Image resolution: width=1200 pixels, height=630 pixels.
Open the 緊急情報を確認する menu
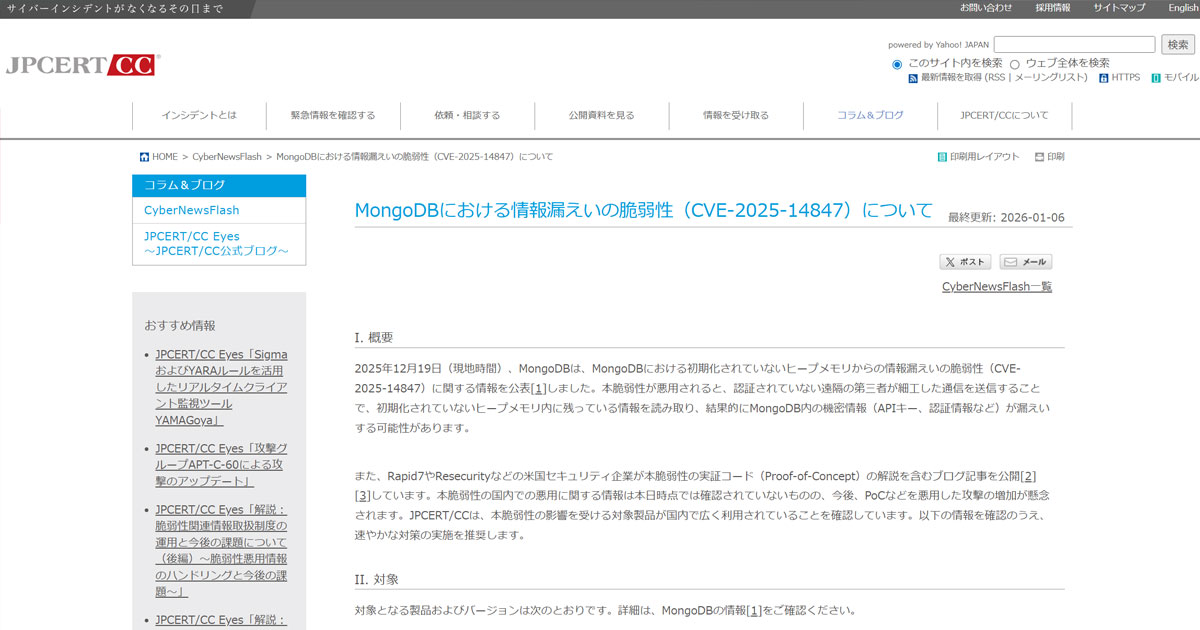333,115
